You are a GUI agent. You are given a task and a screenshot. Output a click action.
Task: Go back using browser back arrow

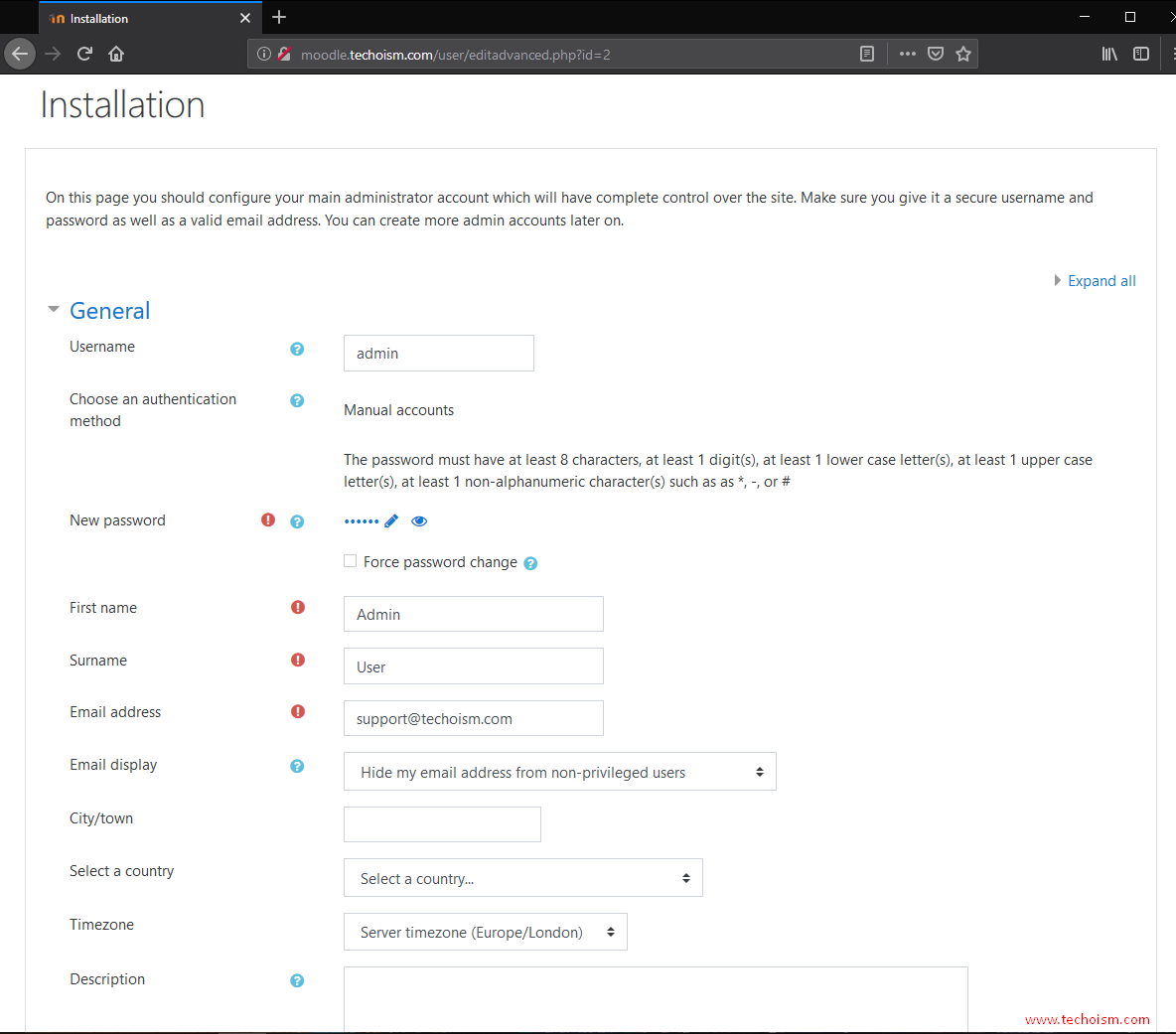point(20,54)
